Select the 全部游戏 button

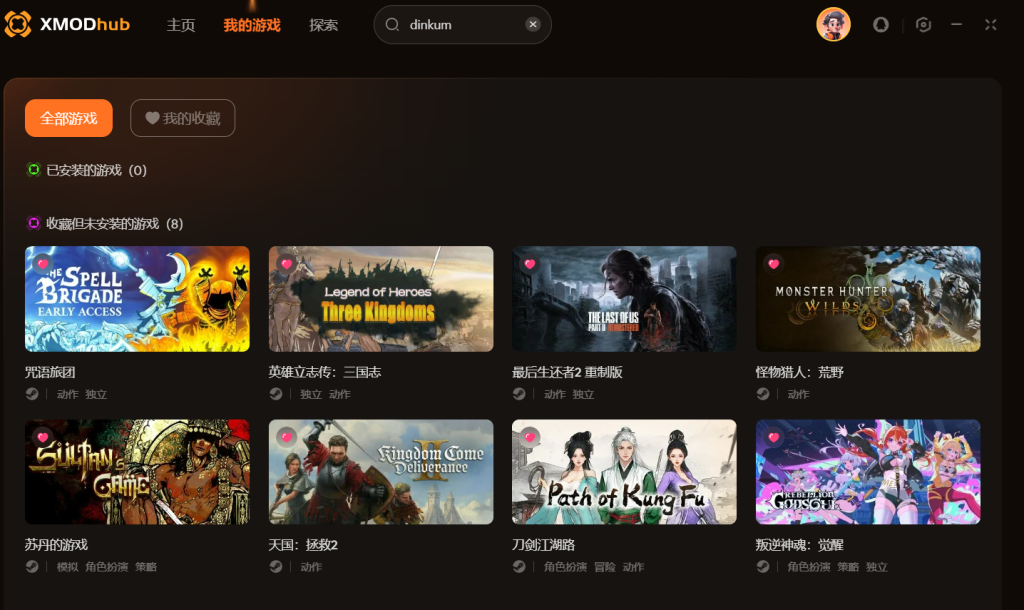tap(69, 118)
